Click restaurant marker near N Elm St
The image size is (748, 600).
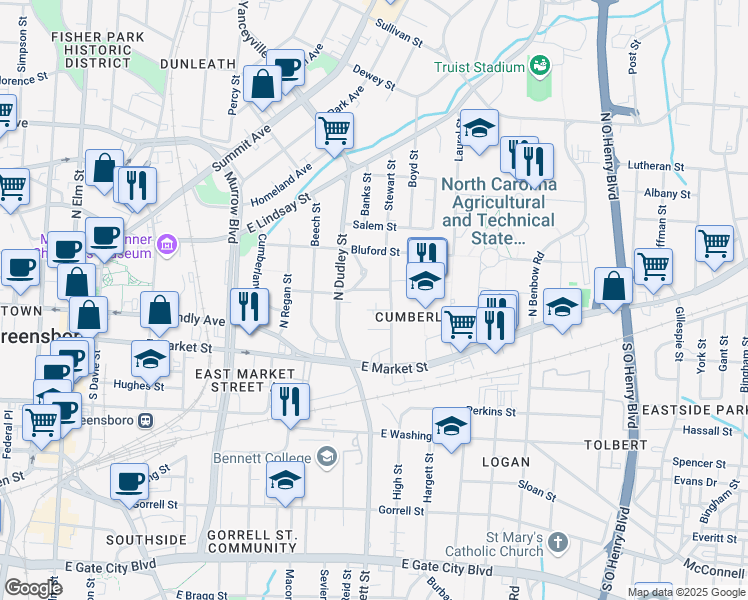coord(137,187)
